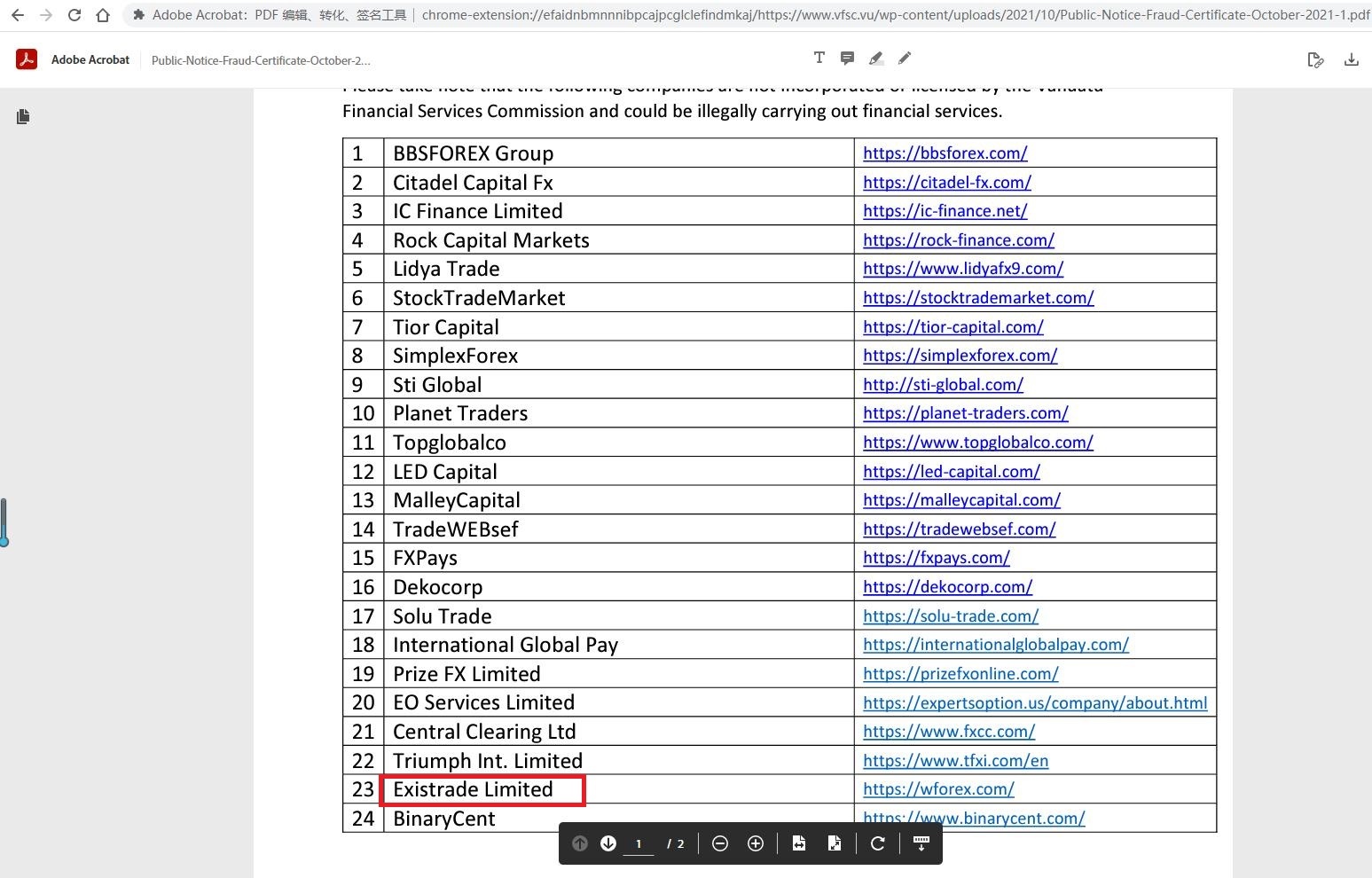Image resolution: width=1372 pixels, height=878 pixels.
Task: Click the fit-to-width icon
Action: [799, 843]
